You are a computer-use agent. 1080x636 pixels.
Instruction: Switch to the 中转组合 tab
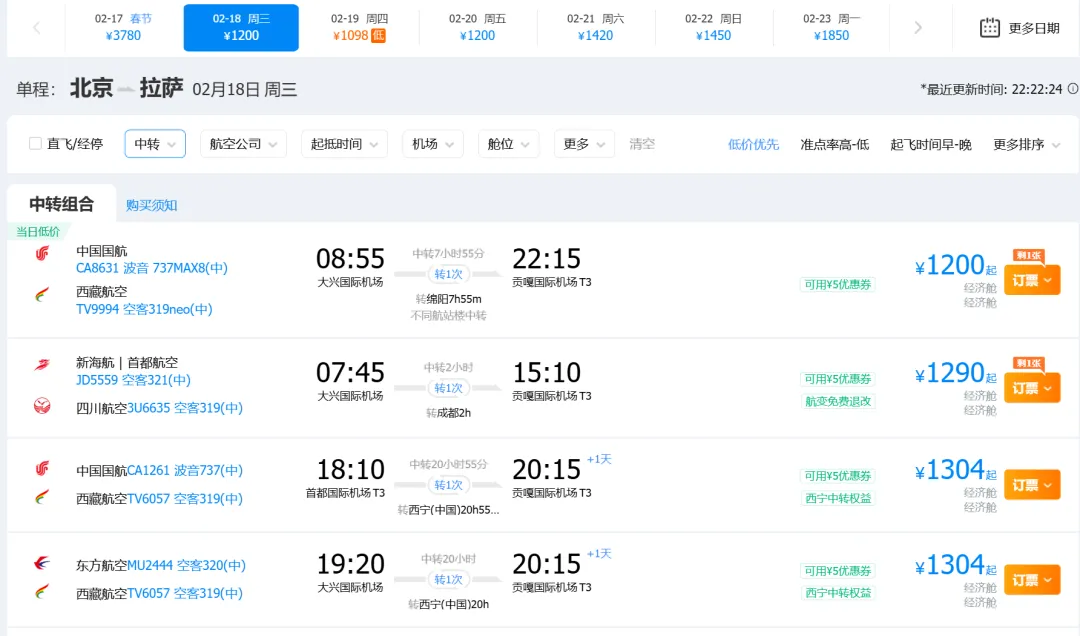point(61,204)
